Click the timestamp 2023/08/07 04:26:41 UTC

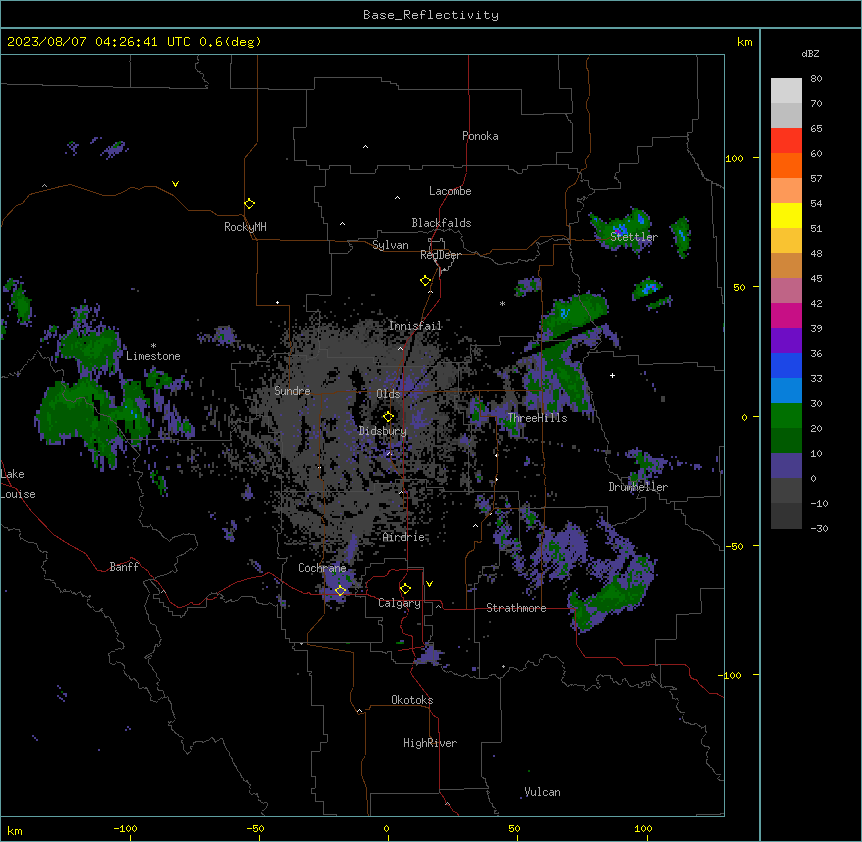[x=99, y=42]
